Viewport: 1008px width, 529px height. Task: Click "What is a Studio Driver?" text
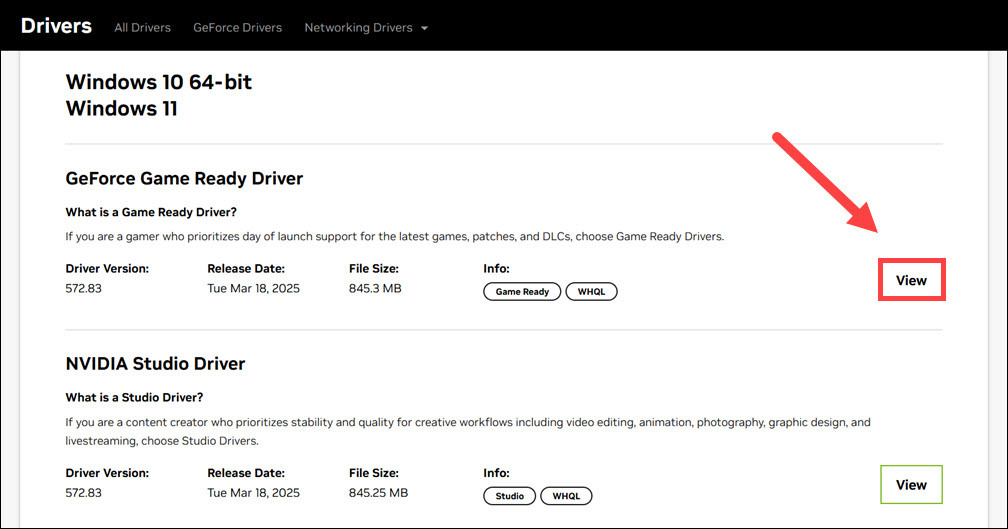(x=134, y=397)
